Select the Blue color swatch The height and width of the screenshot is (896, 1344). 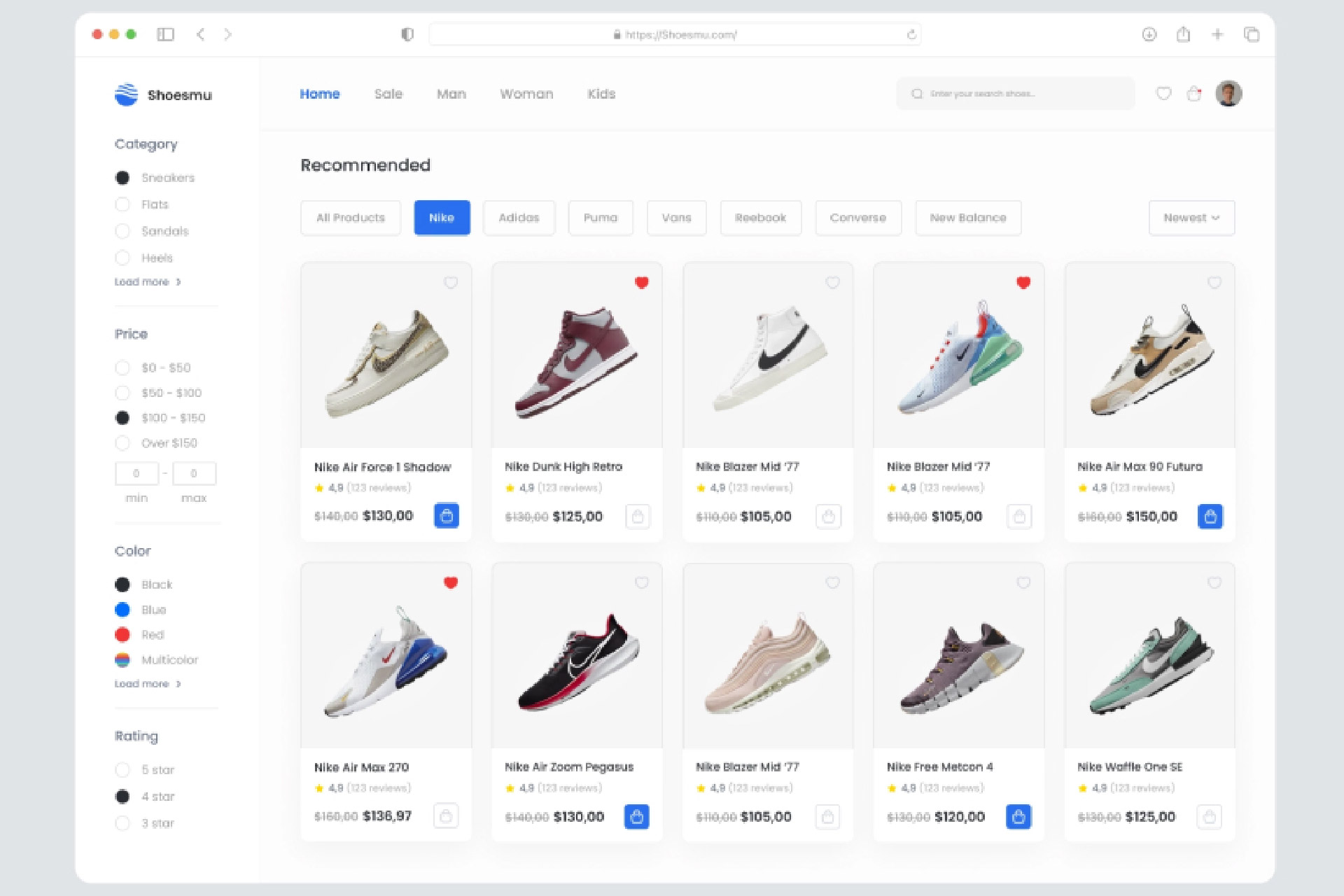(122, 610)
